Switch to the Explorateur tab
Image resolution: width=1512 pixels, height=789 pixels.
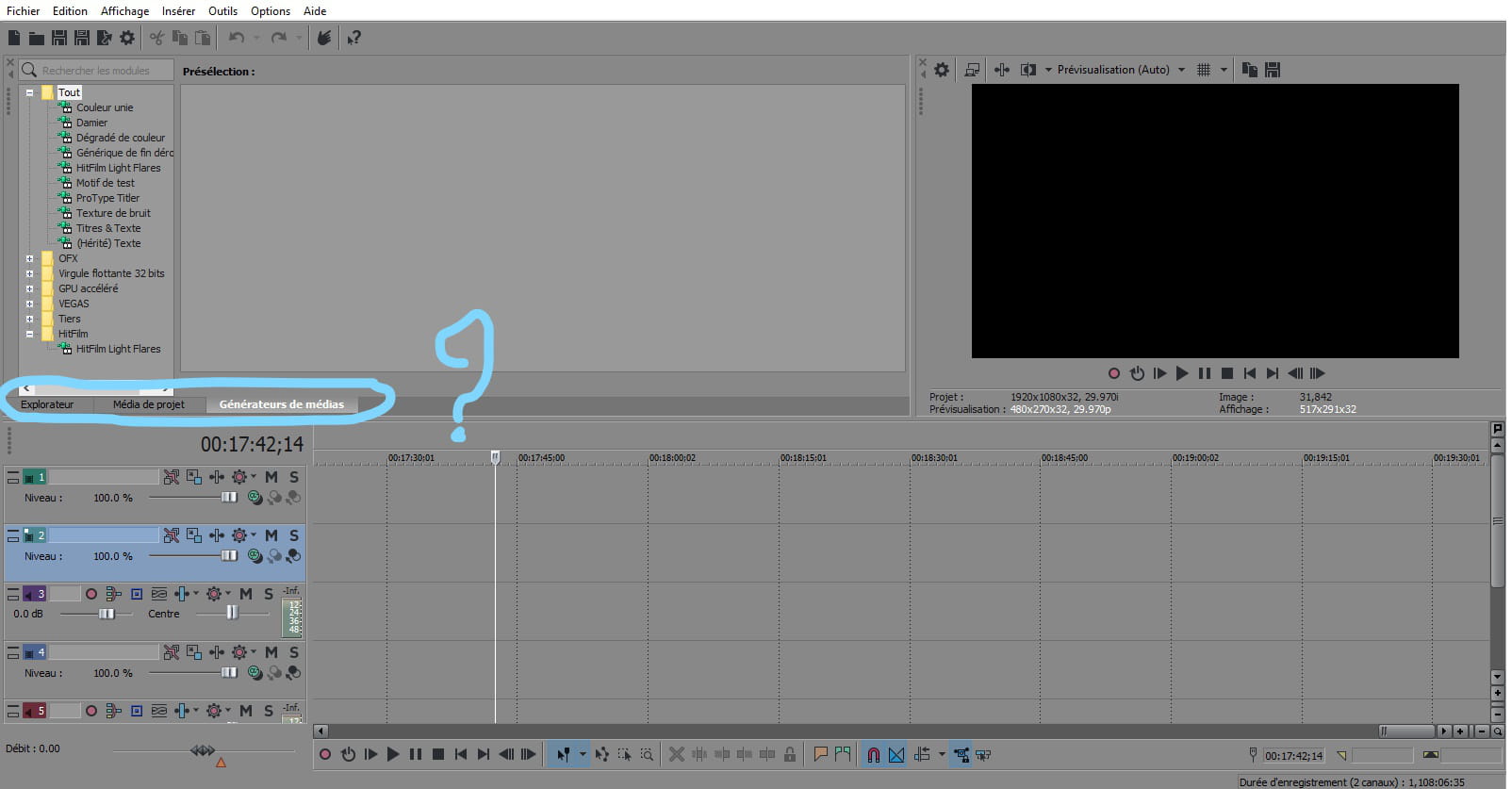click(47, 404)
